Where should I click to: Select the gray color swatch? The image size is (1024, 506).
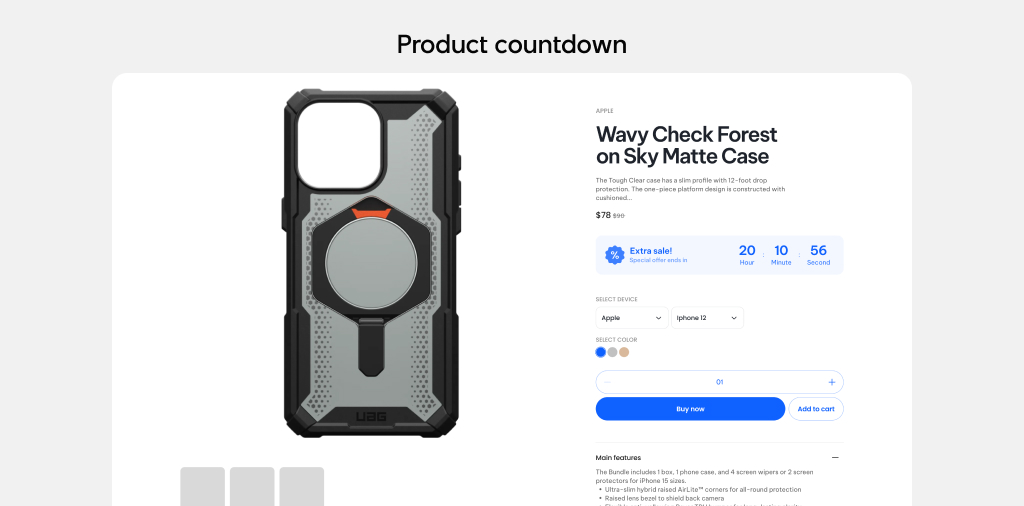[x=613, y=352]
